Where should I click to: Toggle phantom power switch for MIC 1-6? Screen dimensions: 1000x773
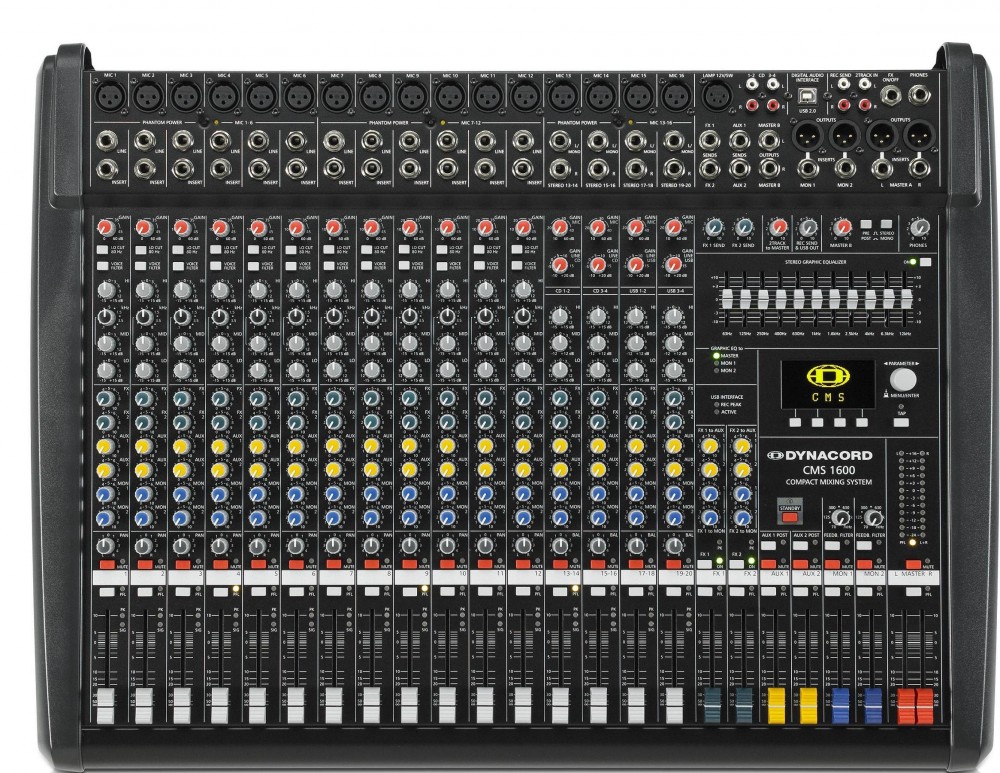[202, 122]
